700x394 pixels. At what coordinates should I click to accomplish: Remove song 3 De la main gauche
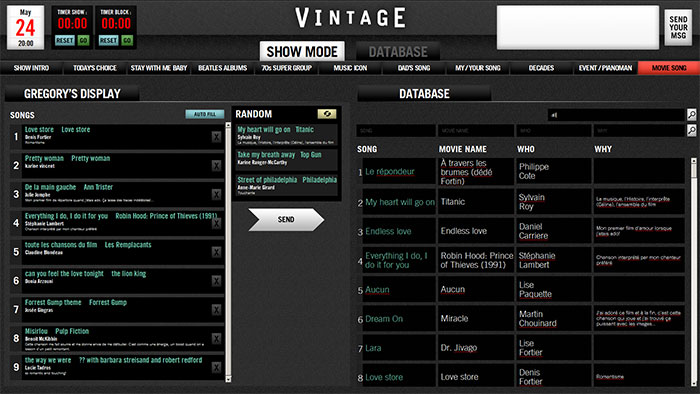pyautogui.click(x=217, y=195)
